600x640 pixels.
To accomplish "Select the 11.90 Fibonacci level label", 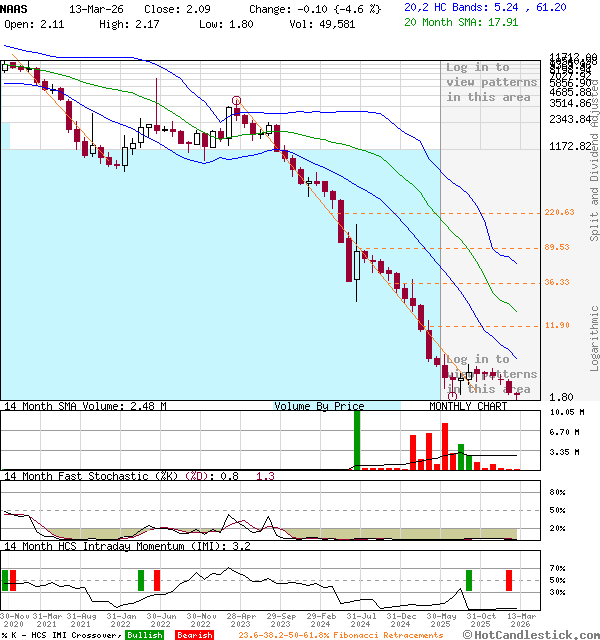I will click(x=559, y=326).
